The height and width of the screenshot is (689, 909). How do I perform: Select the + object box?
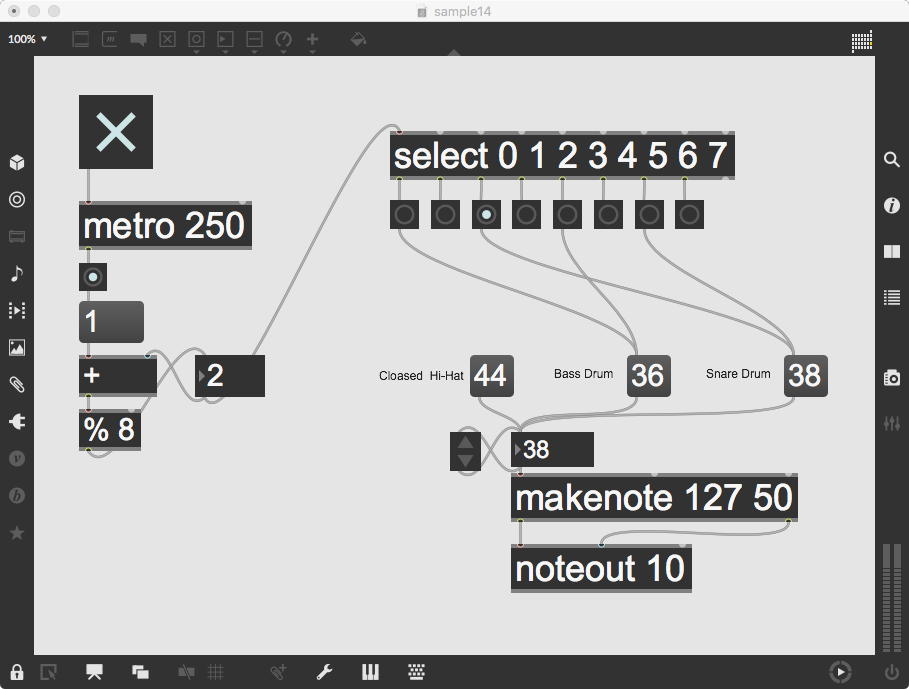tap(118, 376)
